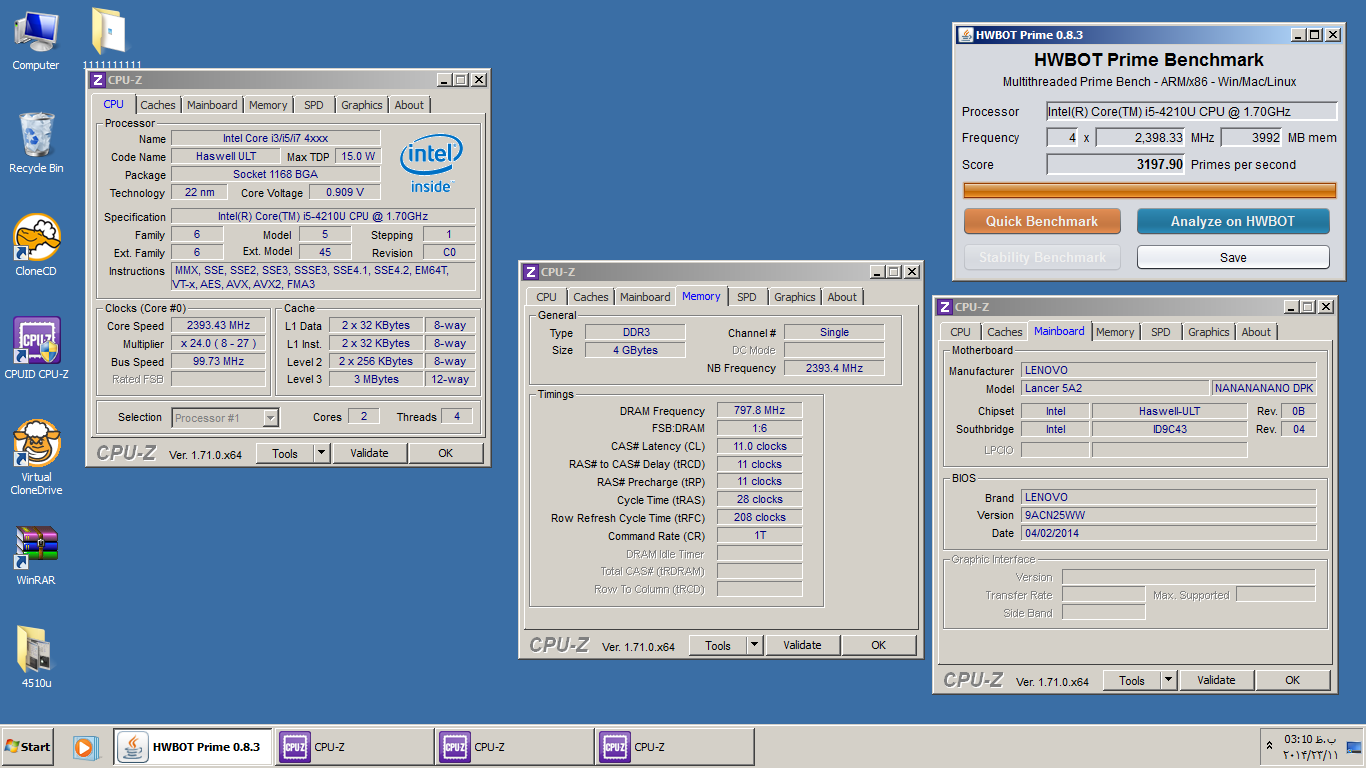Open Tools dropdown arrow in Memory window

(754, 645)
